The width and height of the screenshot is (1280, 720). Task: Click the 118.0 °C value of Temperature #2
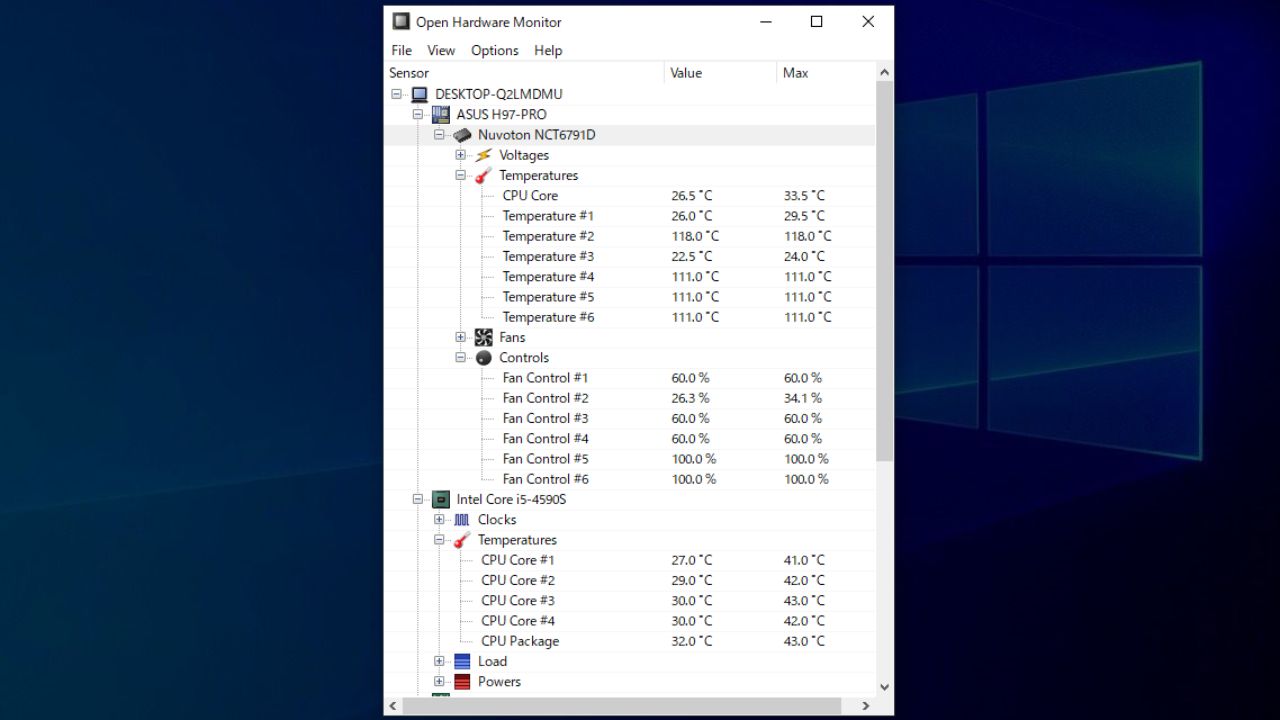(695, 236)
